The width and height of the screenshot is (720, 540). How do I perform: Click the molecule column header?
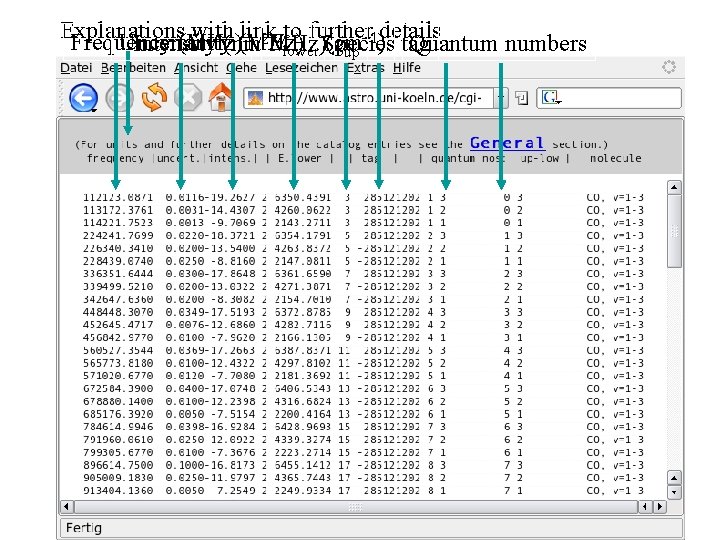click(616, 158)
